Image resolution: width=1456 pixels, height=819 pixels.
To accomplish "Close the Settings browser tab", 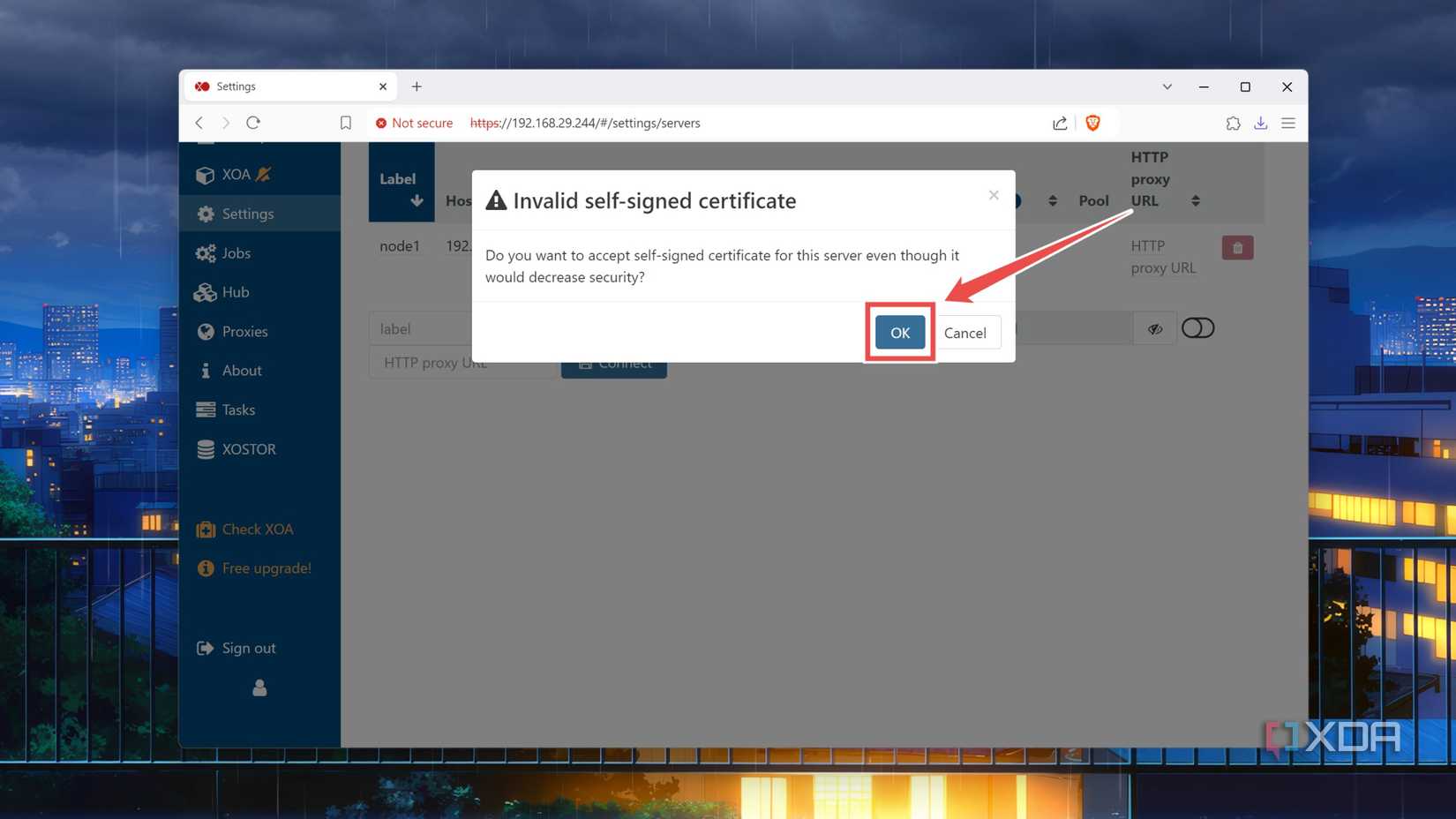I will pyautogui.click(x=383, y=86).
